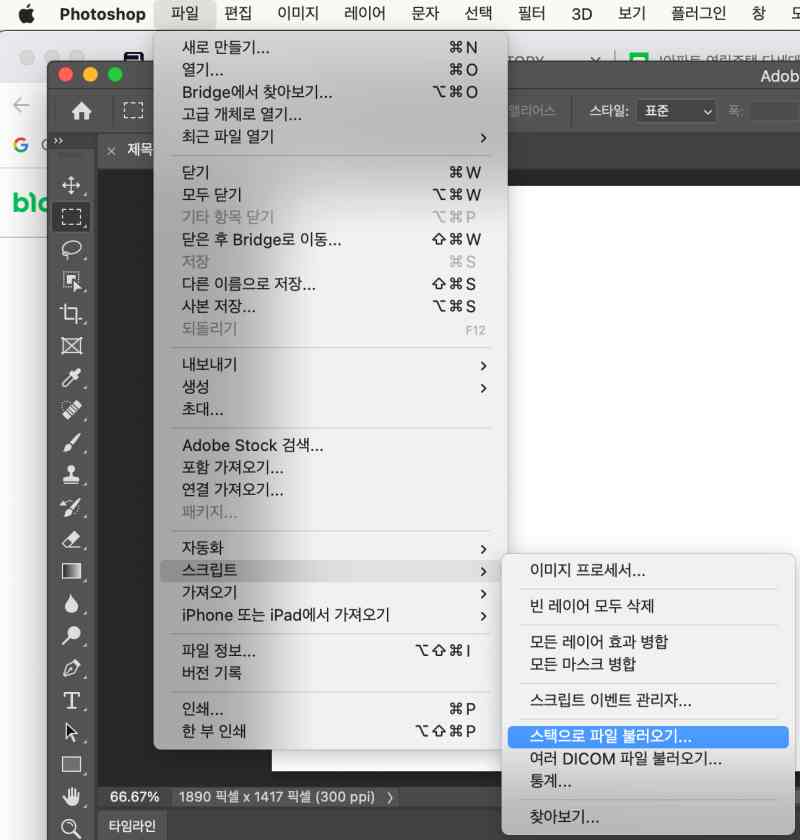The height and width of the screenshot is (840, 800).
Task: Choose Adobe Stock 검색... menu item
Action: tap(330, 445)
